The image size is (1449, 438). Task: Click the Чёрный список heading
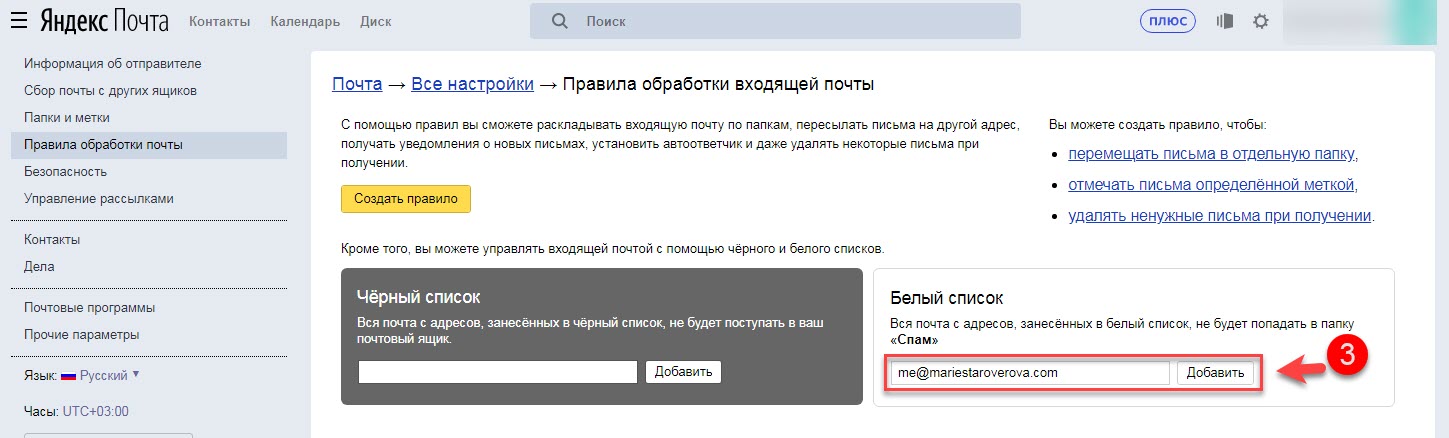(418, 297)
